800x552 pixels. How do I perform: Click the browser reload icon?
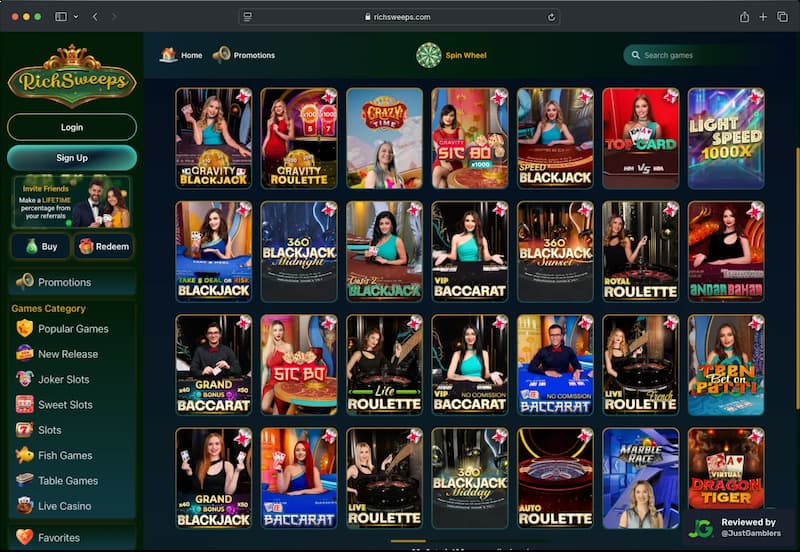pyautogui.click(x=552, y=17)
